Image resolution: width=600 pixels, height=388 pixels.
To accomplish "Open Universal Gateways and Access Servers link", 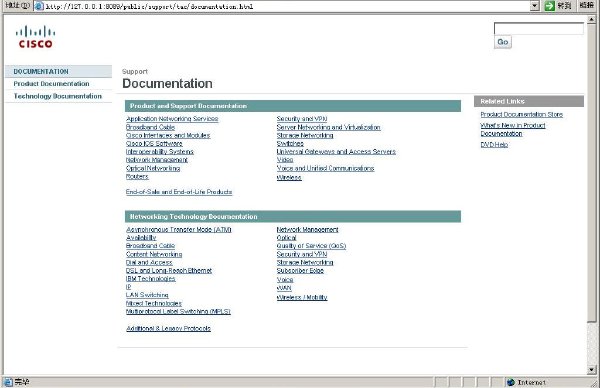I will [x=336, y=152].
